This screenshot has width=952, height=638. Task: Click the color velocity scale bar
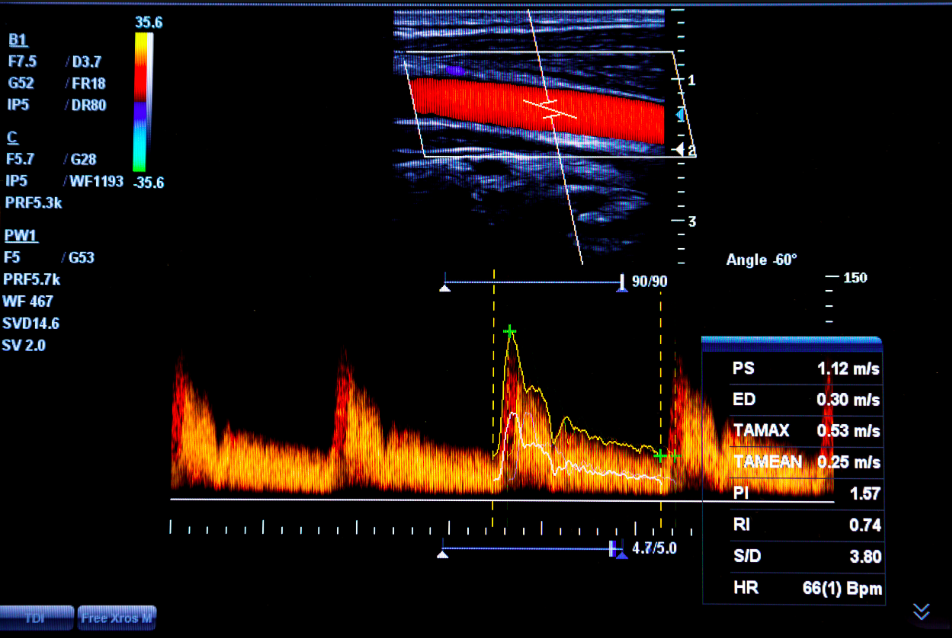coord(143,101)
